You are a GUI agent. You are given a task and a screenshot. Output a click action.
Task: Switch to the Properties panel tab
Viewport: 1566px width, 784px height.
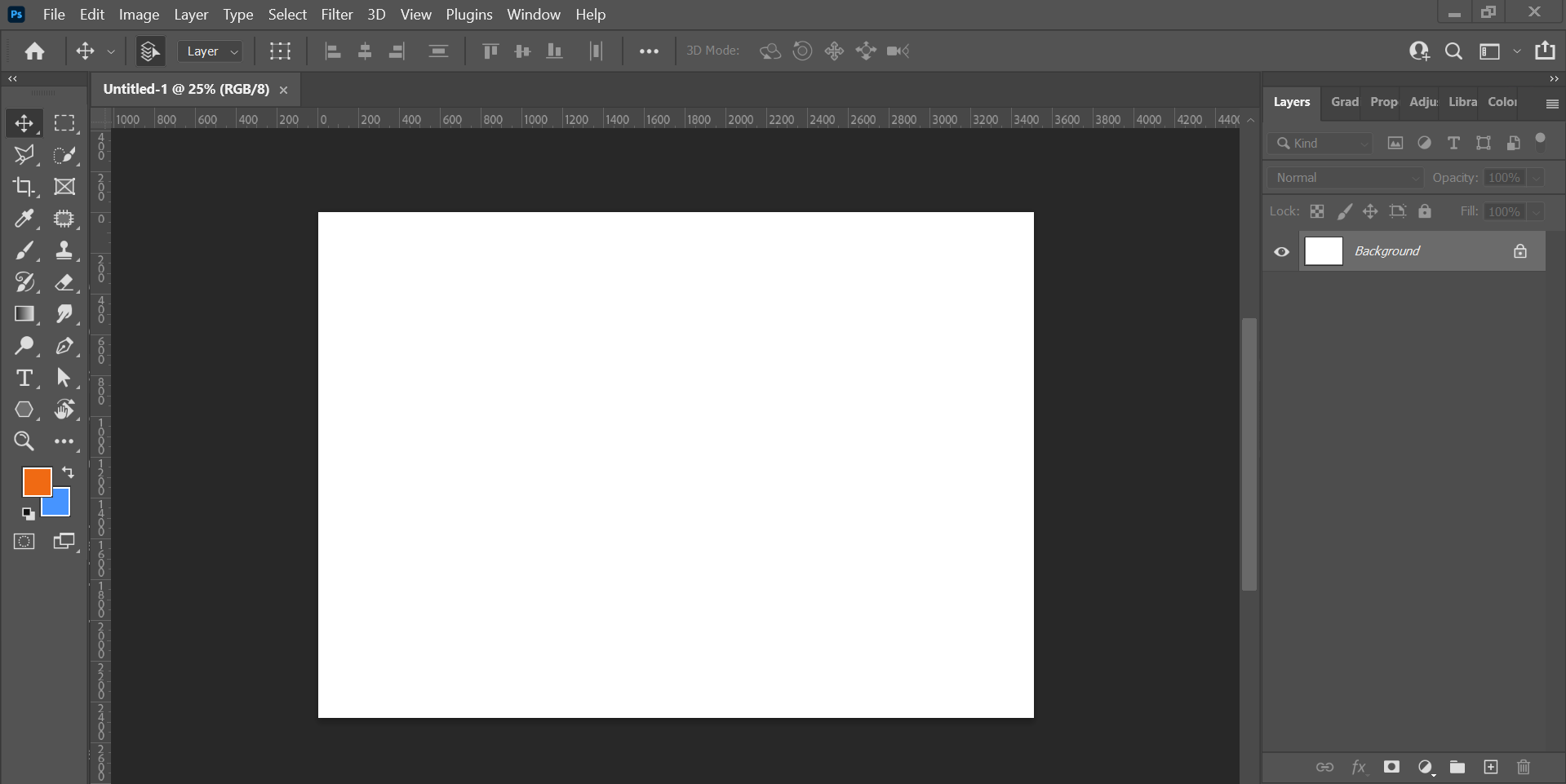tap(1383, 102)
